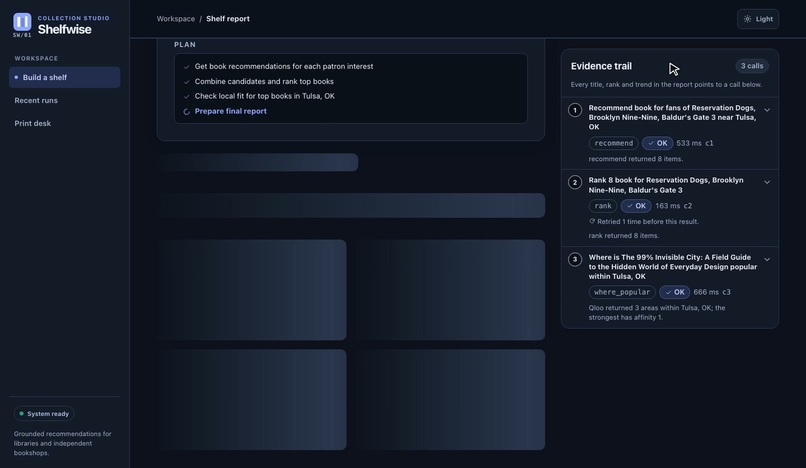Click checkmark beside Check local fit
This screenshot has width=806, height=468.
click(x=187, y=96)
